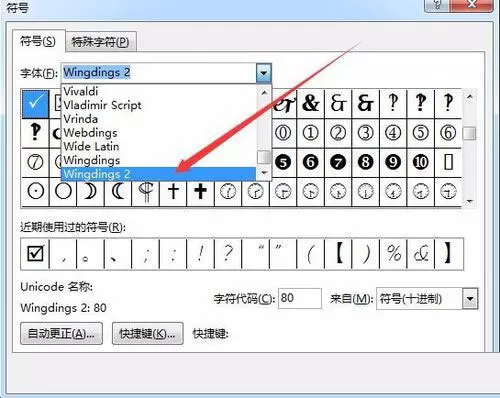This screenshot has height=398, width=500.
Task: Click the symbol grid scrollbar thumb
Action: tap(470, 133)
